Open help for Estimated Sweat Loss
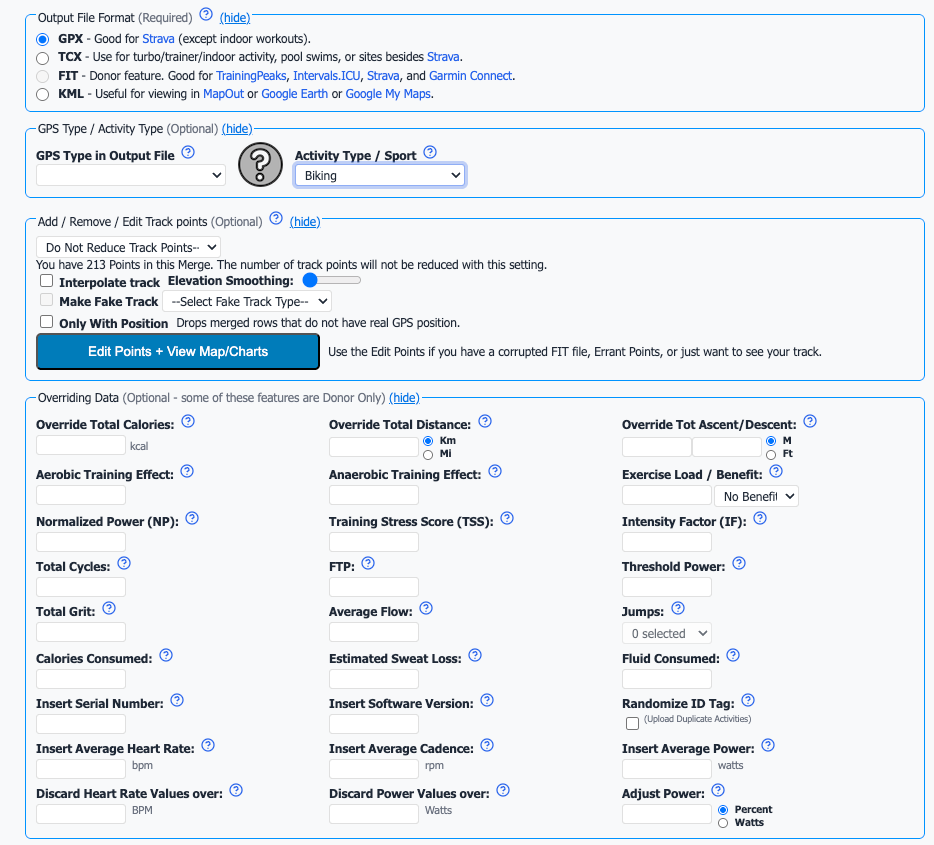 coord(475,655)
